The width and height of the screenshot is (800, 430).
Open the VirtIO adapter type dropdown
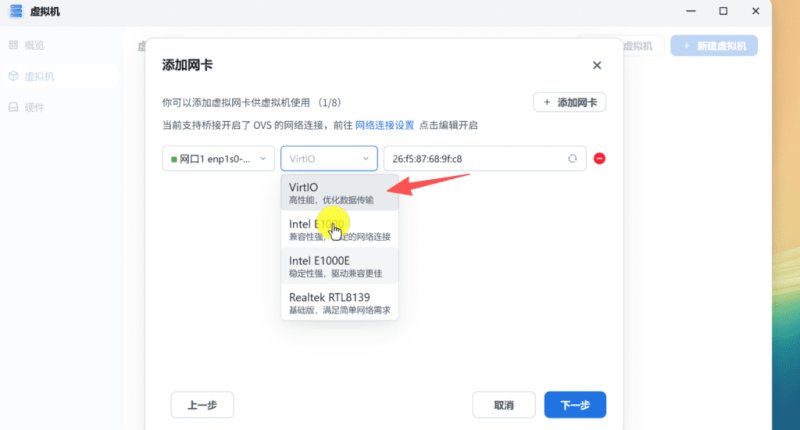[x=329, y=159]
